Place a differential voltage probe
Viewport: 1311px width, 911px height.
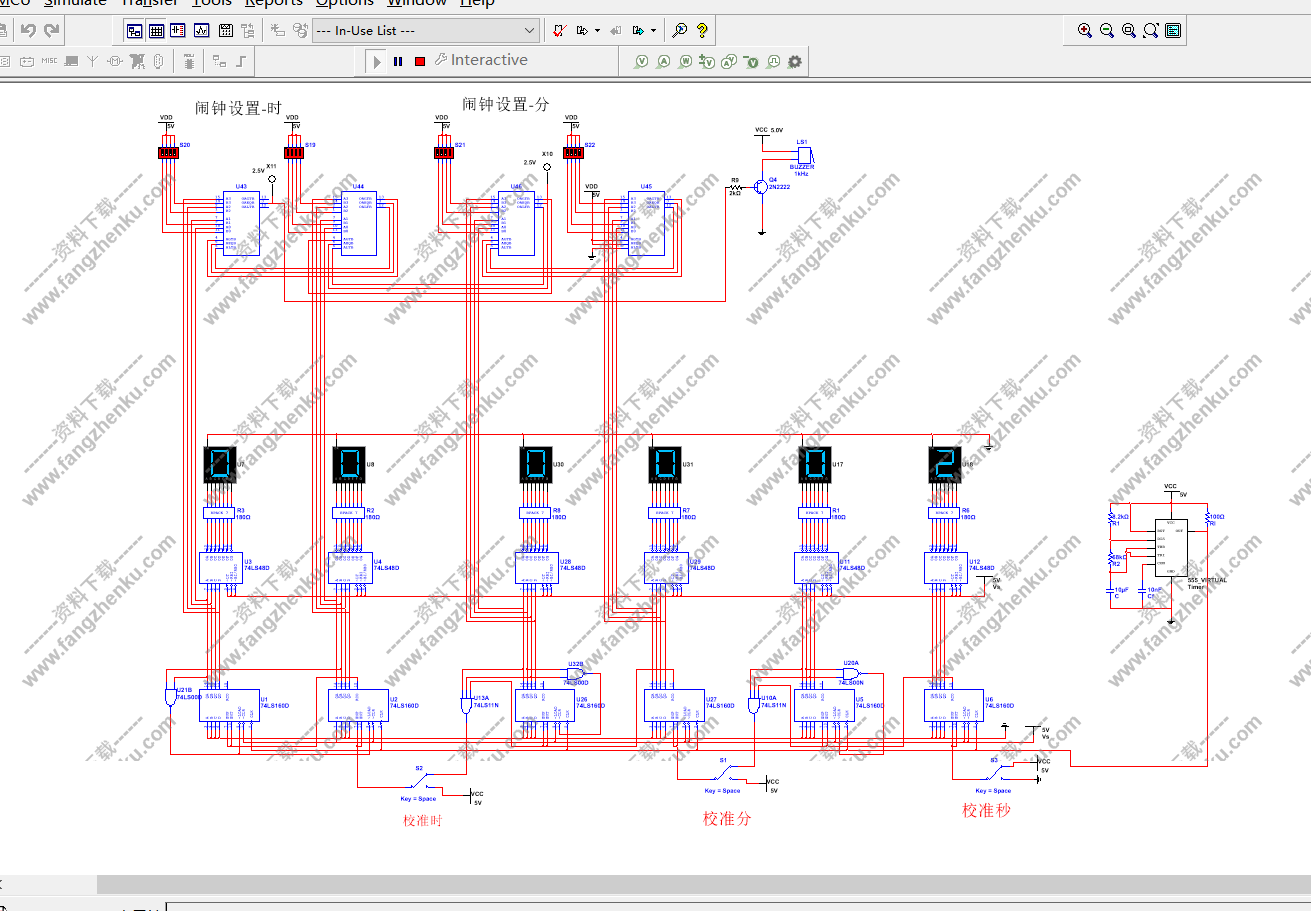707,61
